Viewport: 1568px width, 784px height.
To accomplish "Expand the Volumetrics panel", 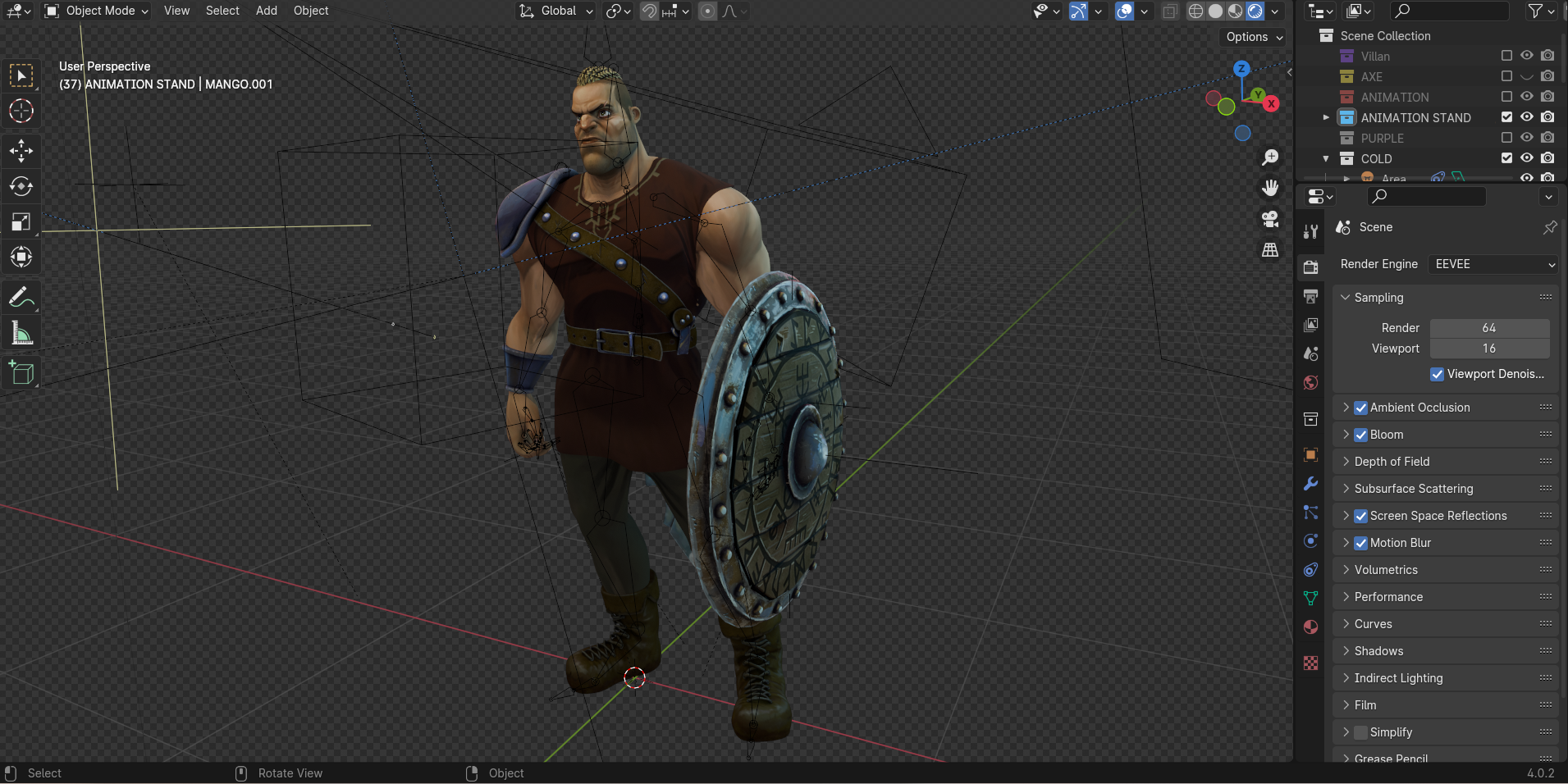I will point(1346,570).
